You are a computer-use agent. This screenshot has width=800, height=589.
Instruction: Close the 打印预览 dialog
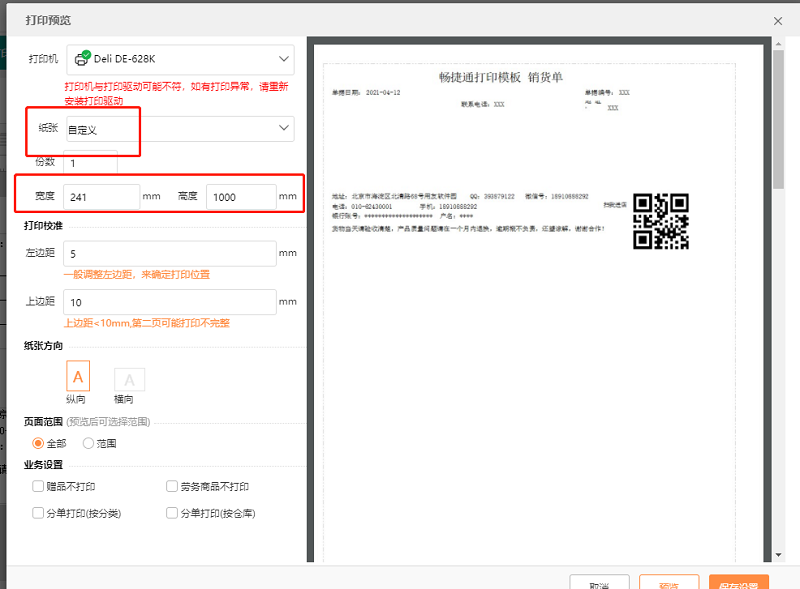coord(778,21)
